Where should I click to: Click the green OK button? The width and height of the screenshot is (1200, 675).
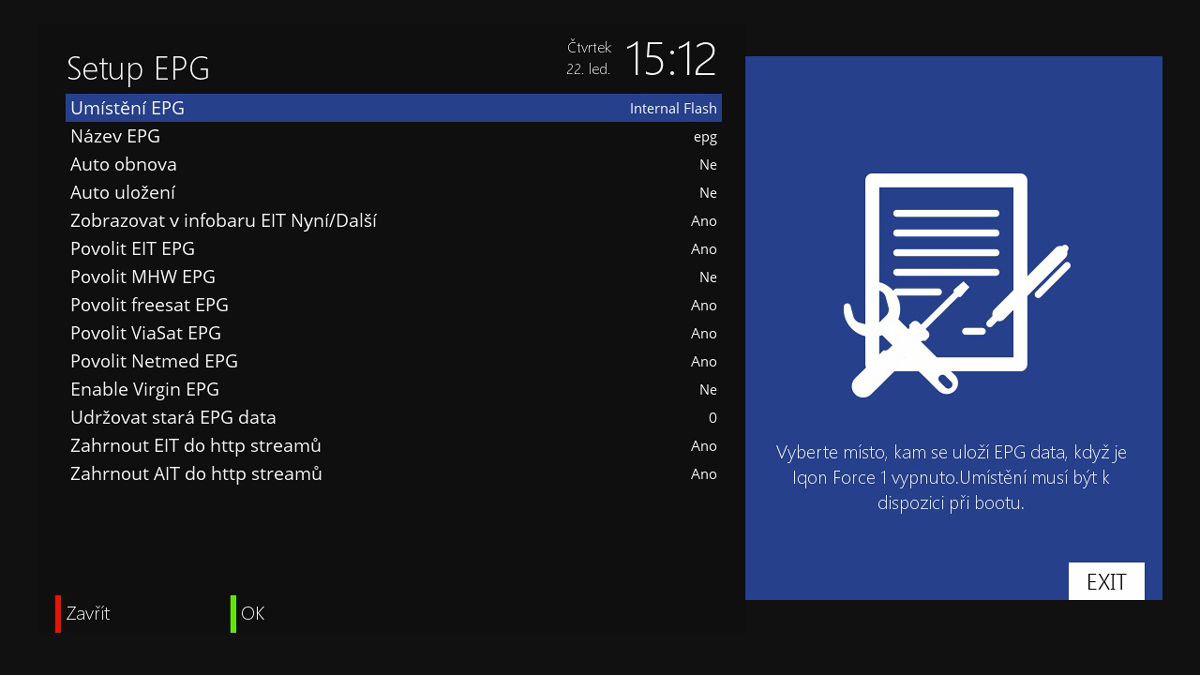(x=248, y=613)
